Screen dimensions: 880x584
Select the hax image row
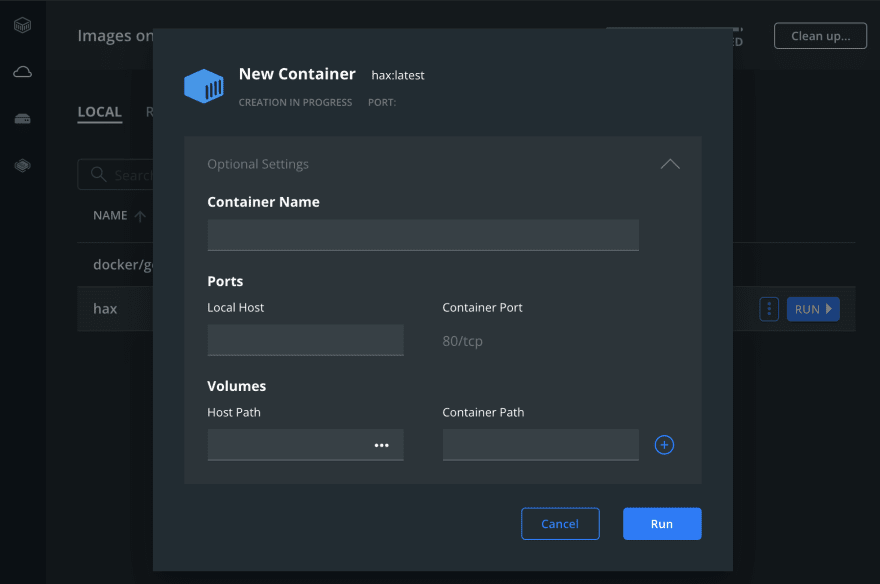(x=466, y=309)
